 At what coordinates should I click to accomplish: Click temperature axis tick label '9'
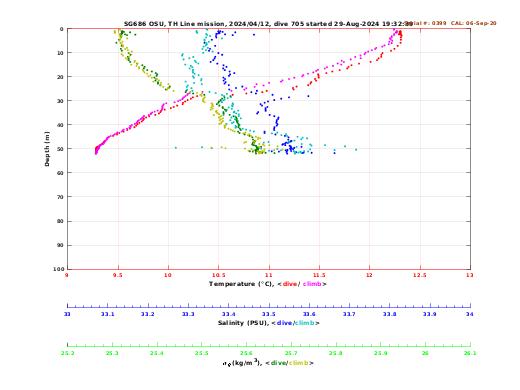pos(67,275)
